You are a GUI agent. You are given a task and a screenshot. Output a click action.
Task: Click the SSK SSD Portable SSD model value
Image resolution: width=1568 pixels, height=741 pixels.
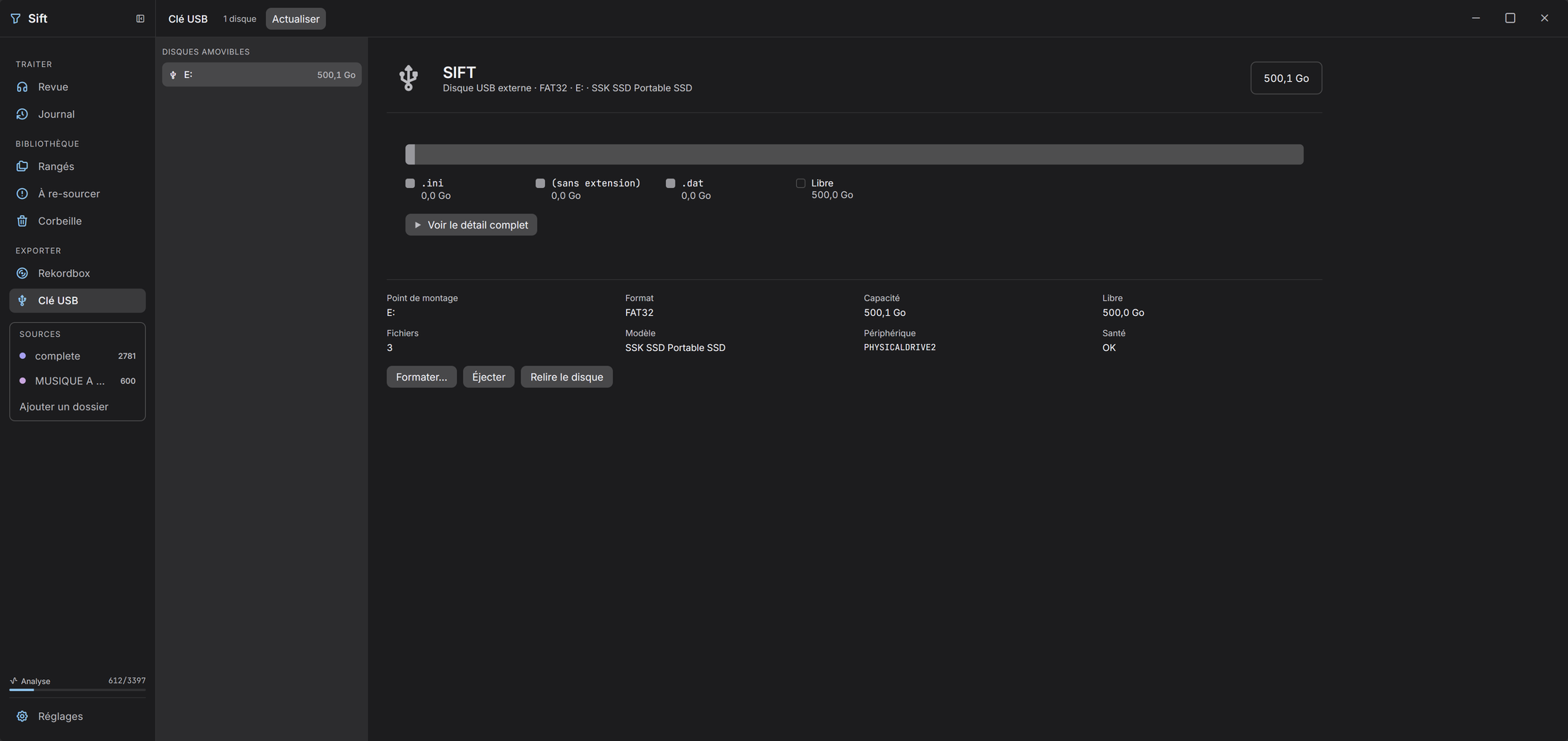675,348
